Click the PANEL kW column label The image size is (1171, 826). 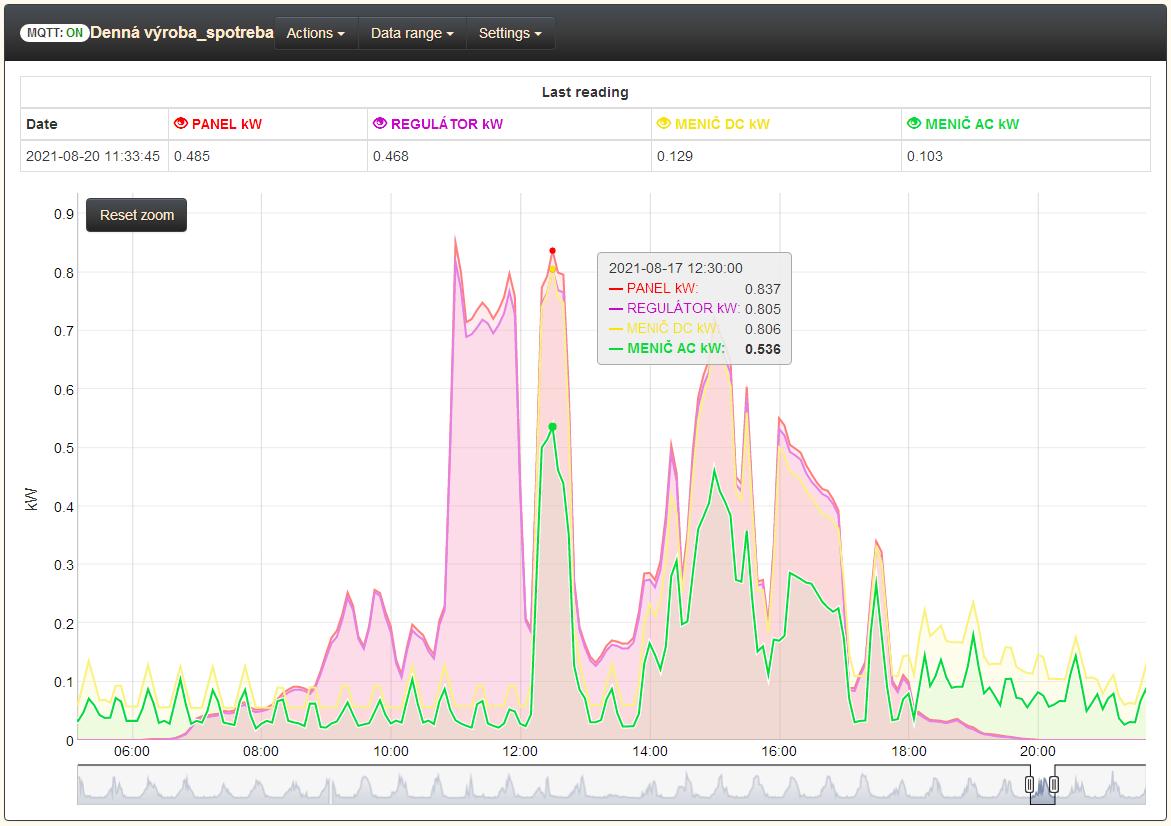(227, 124)
